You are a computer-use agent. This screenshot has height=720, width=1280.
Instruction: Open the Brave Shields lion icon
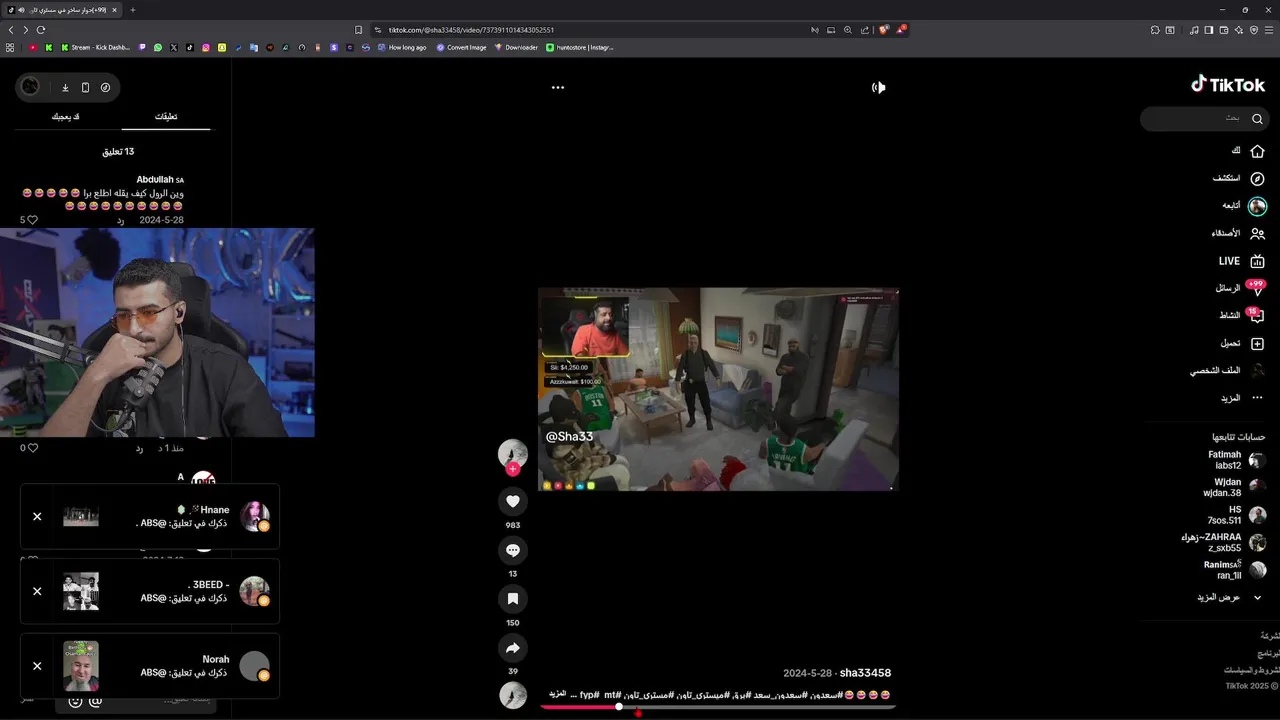coord(884,30)
